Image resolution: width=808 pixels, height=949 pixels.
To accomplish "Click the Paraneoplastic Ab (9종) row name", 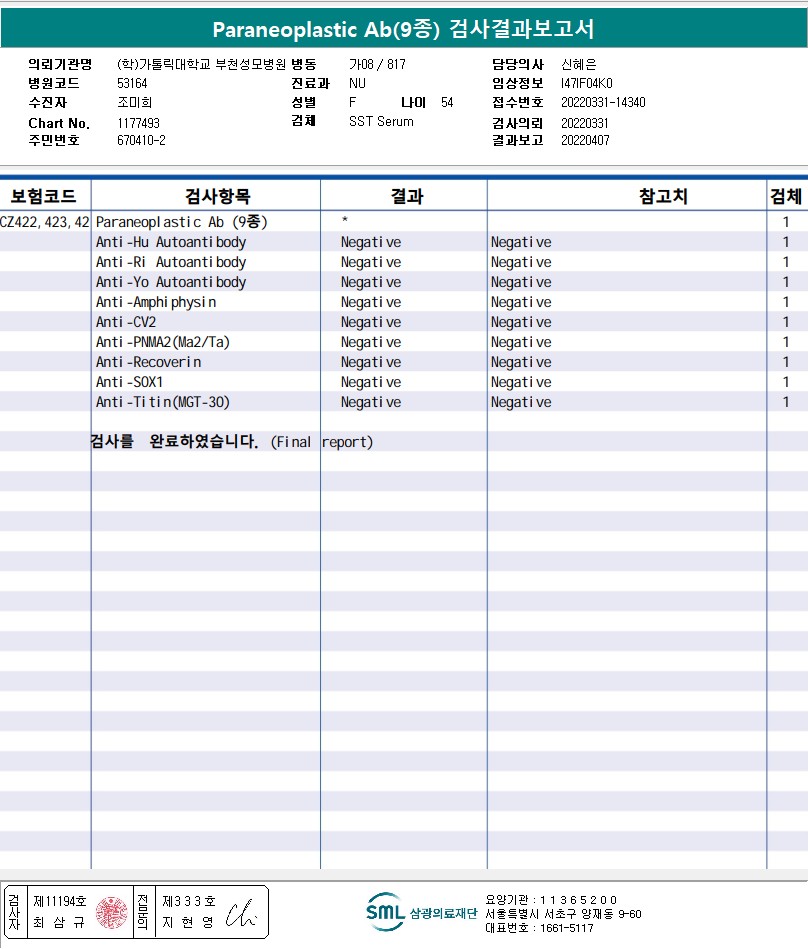I will point(182,222).
